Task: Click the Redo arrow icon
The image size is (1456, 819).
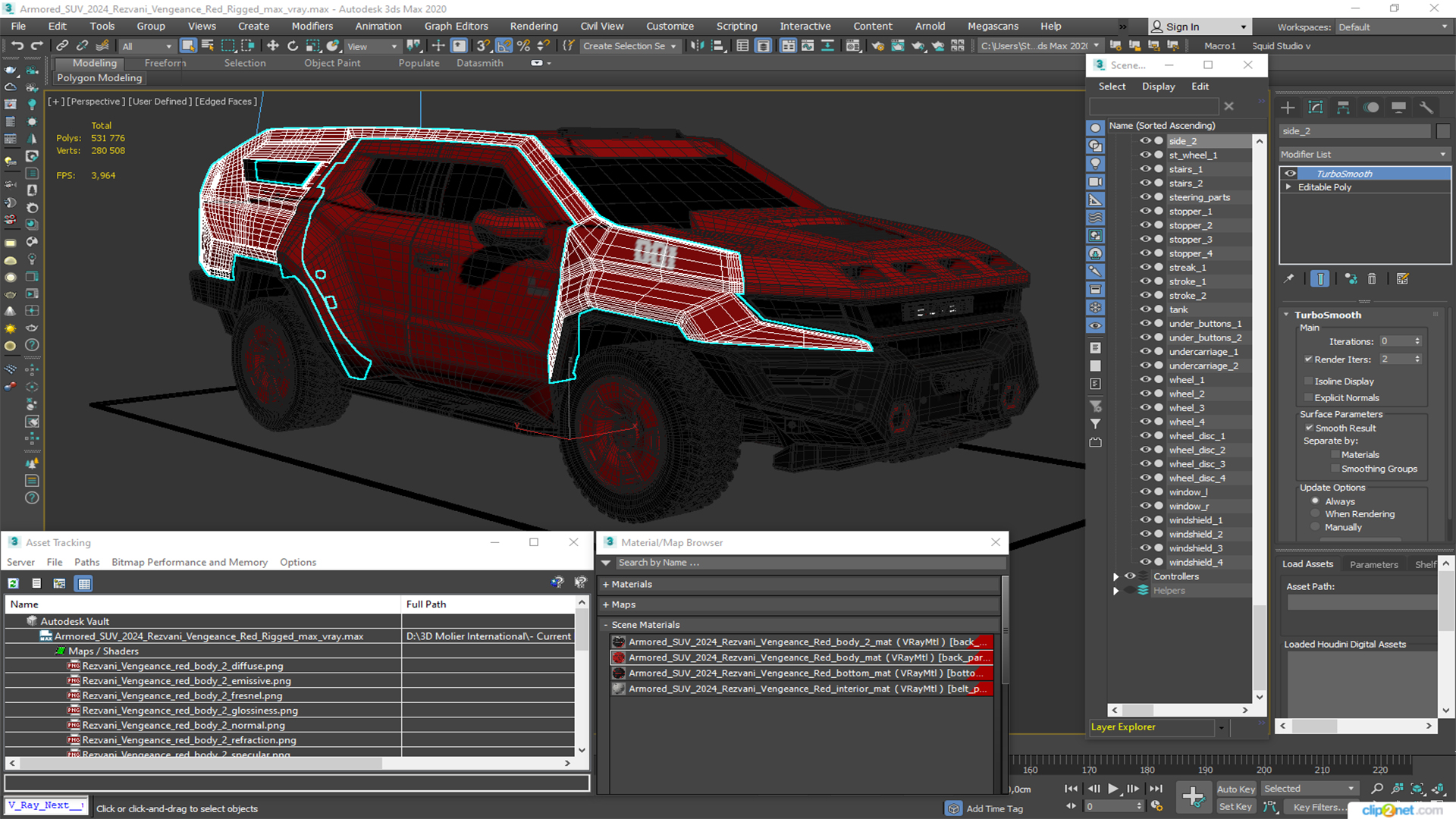Action: click(x=36, y=46)
